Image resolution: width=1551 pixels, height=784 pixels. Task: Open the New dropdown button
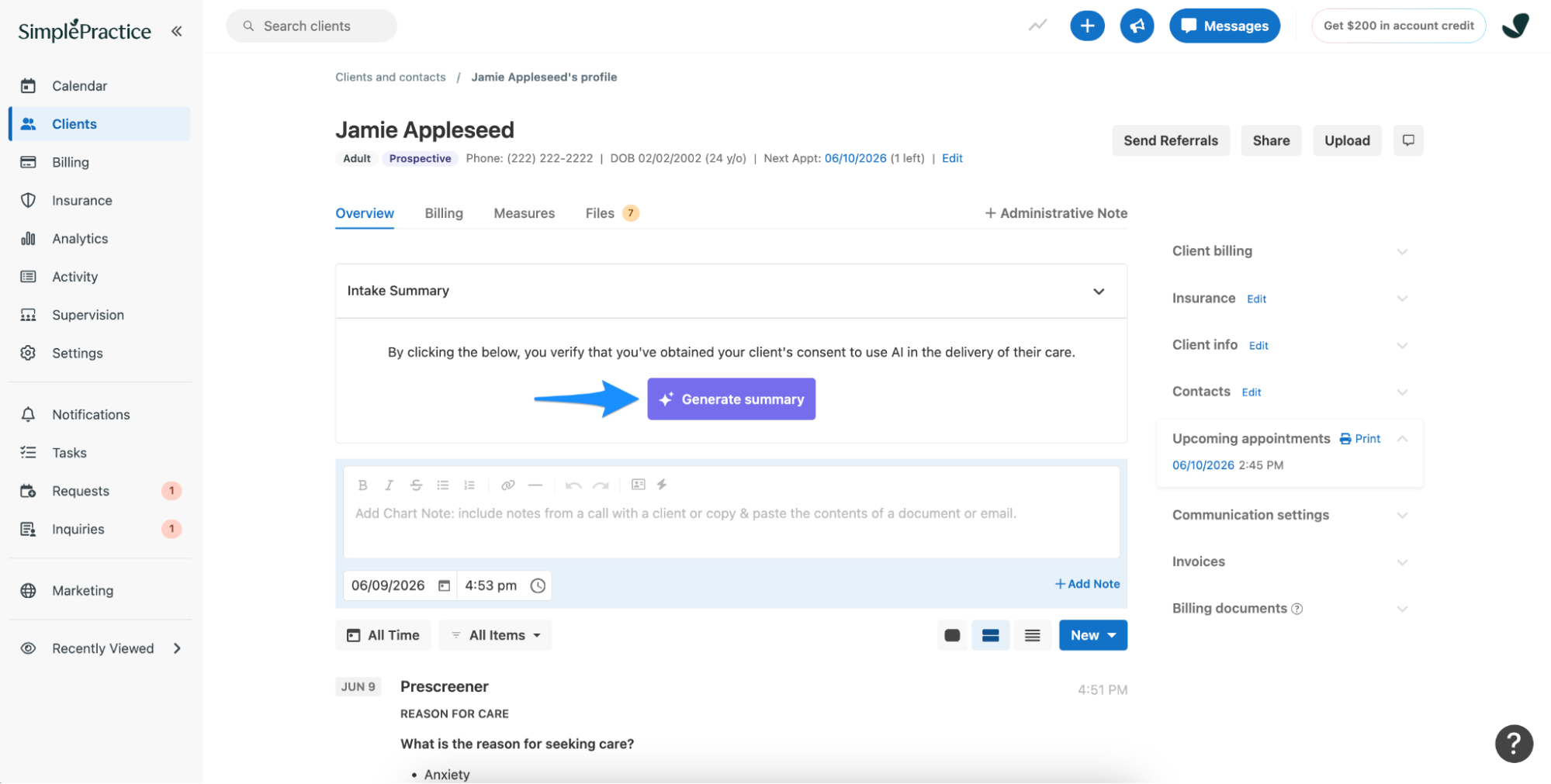click(1092, 635)
